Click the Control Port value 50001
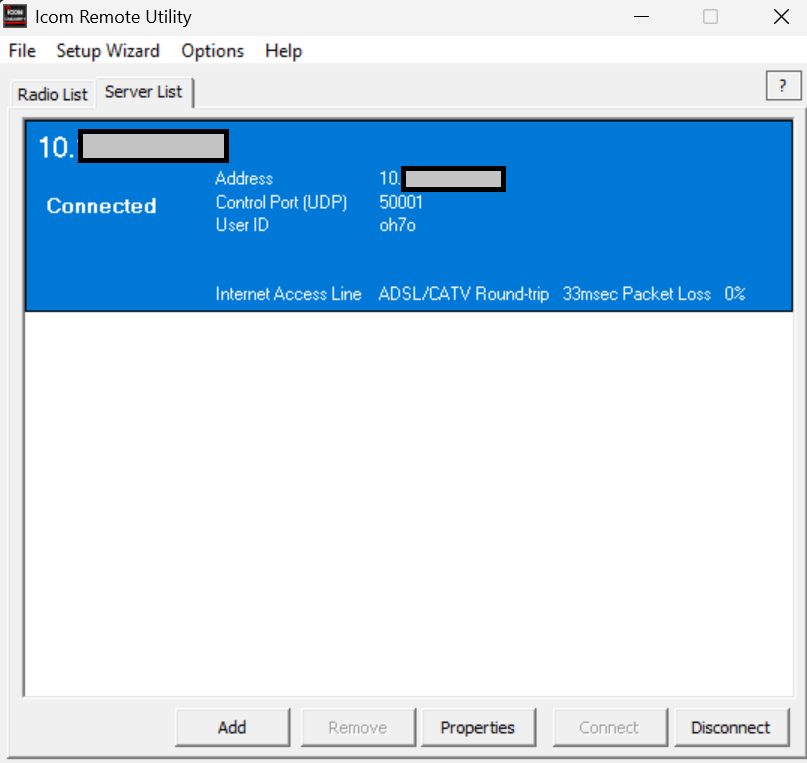The width and height of the screenshot is (807, 763). pyautogui.click(x=401, y=202)
